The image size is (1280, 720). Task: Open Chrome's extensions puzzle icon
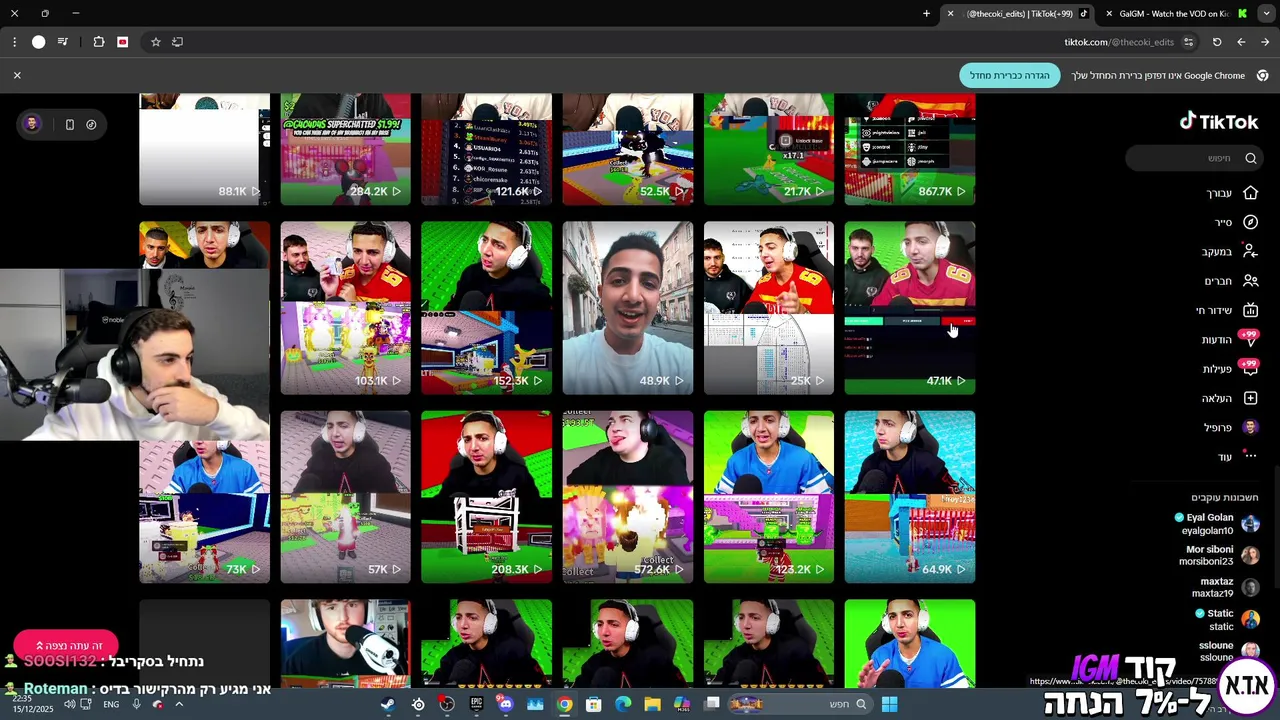coord(98,42)
